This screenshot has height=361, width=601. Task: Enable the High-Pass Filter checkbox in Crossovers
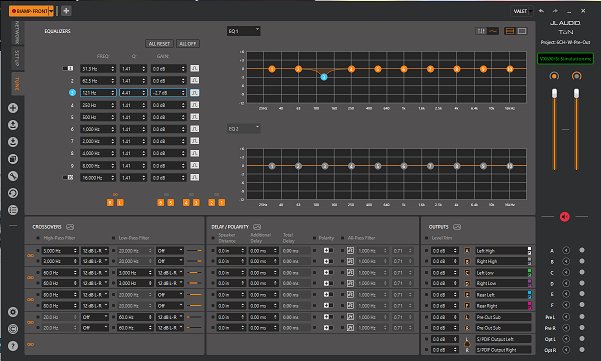(38, 238)
